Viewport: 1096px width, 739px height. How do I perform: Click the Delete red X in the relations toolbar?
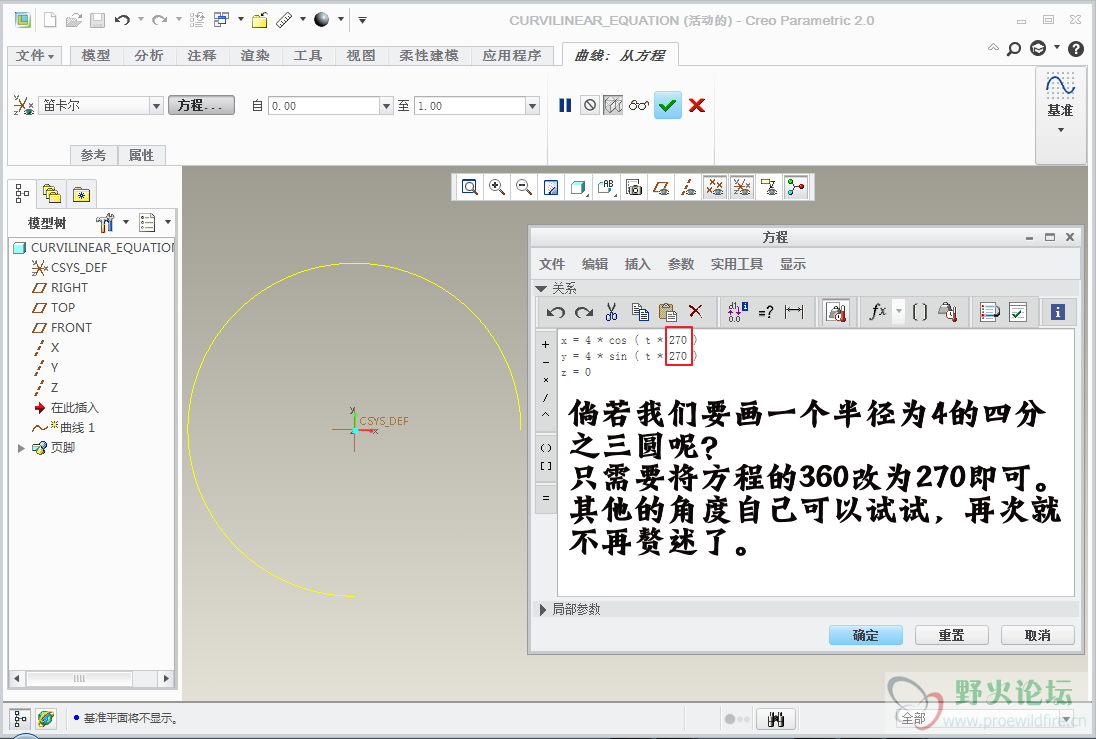[695, 311]
